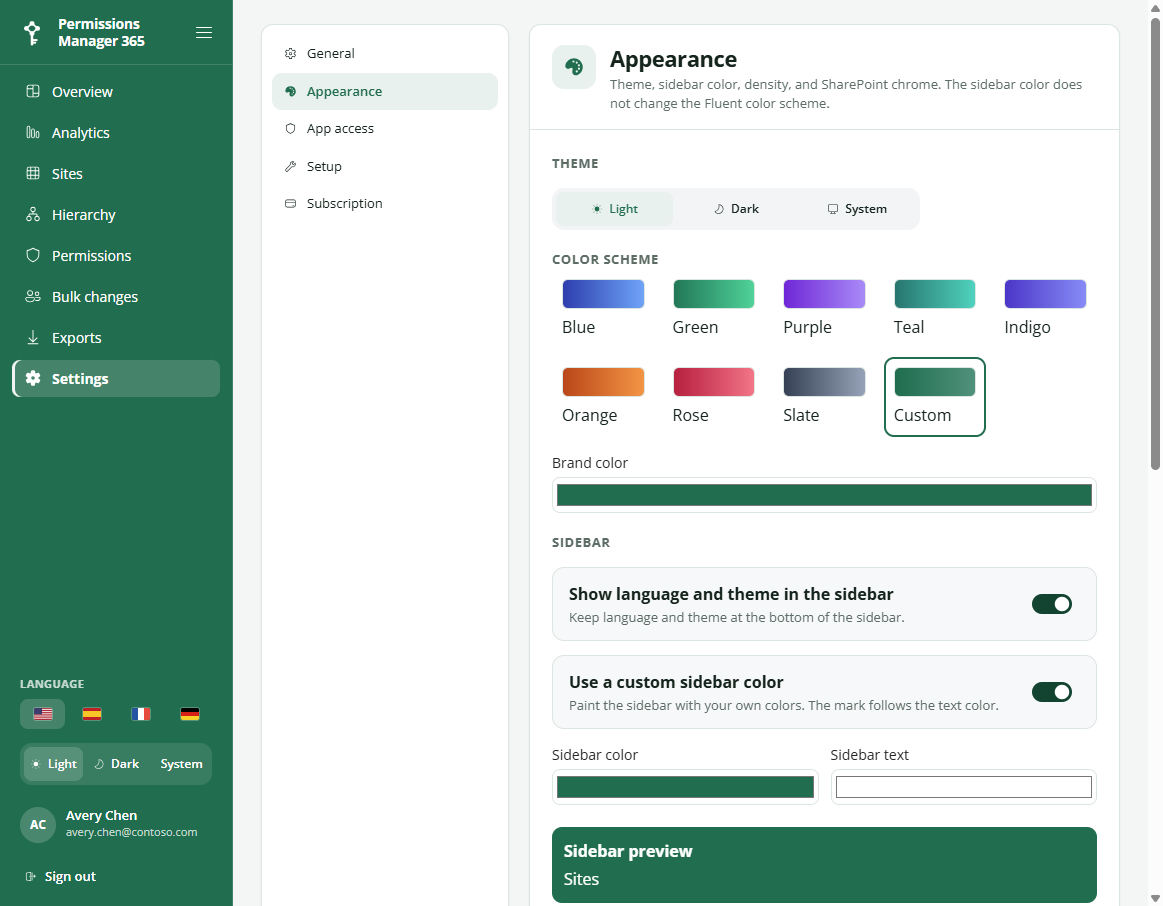Switch sidebar theme toggle to System
1163x906 pixels.
[x=181, y=764]
